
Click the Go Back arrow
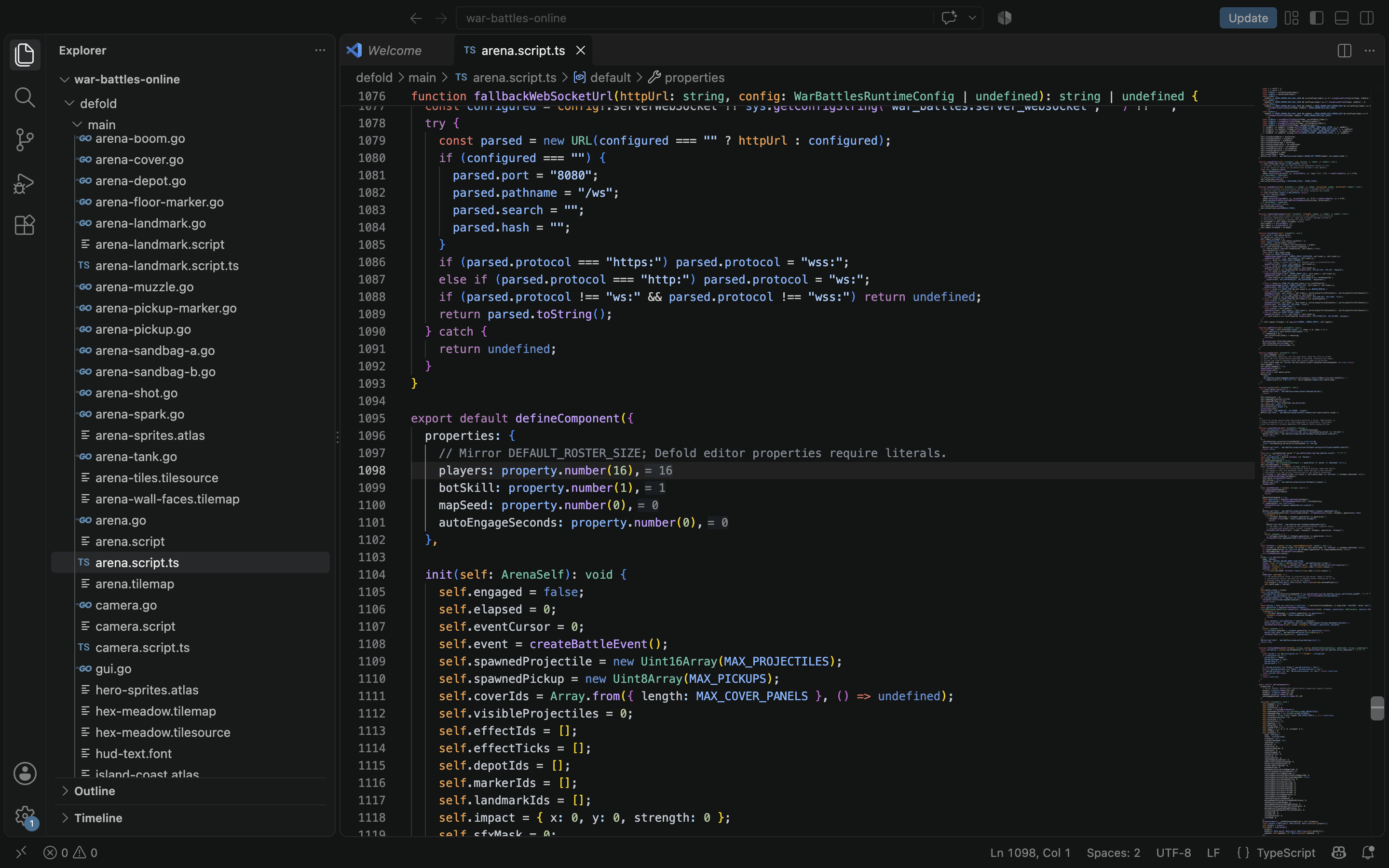[416, 18]
